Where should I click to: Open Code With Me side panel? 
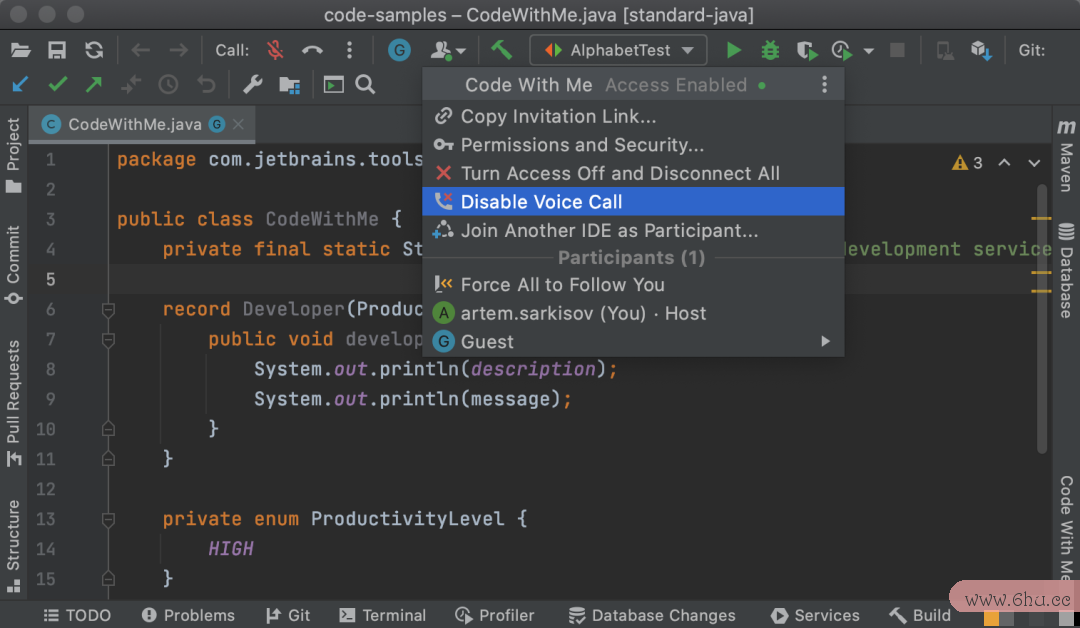click(x=1066, y=529)
